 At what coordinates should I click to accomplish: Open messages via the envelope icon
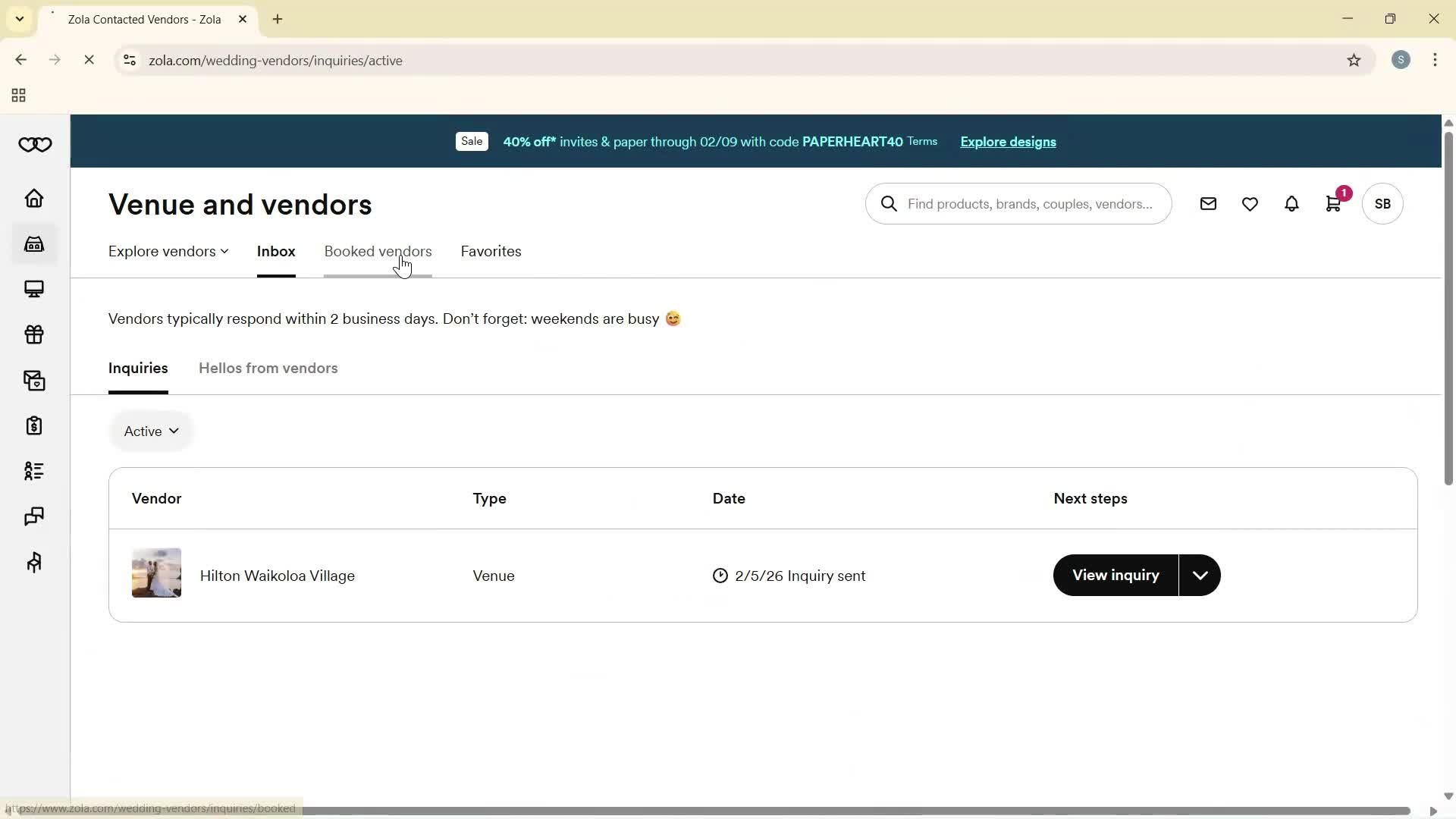click(1208, 203)
